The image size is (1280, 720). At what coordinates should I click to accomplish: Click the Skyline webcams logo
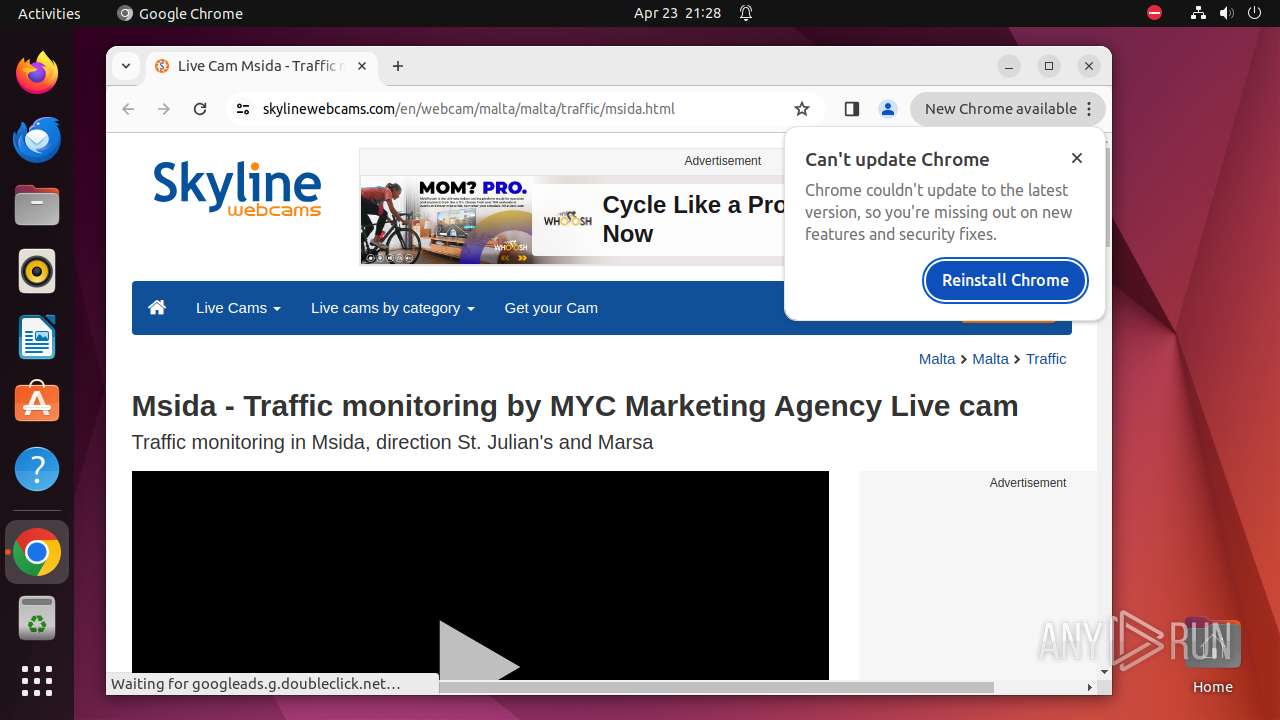(x=237, y=188)
